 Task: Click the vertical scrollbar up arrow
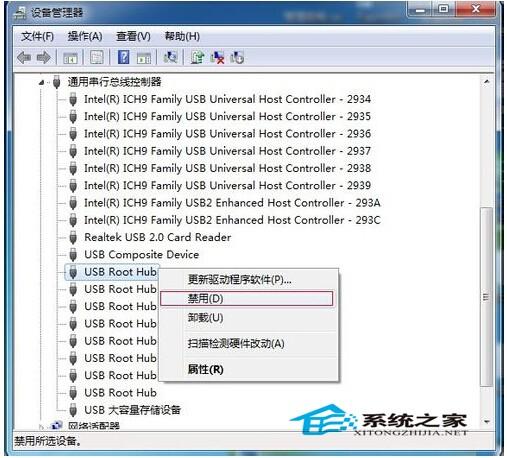[487, 82]
